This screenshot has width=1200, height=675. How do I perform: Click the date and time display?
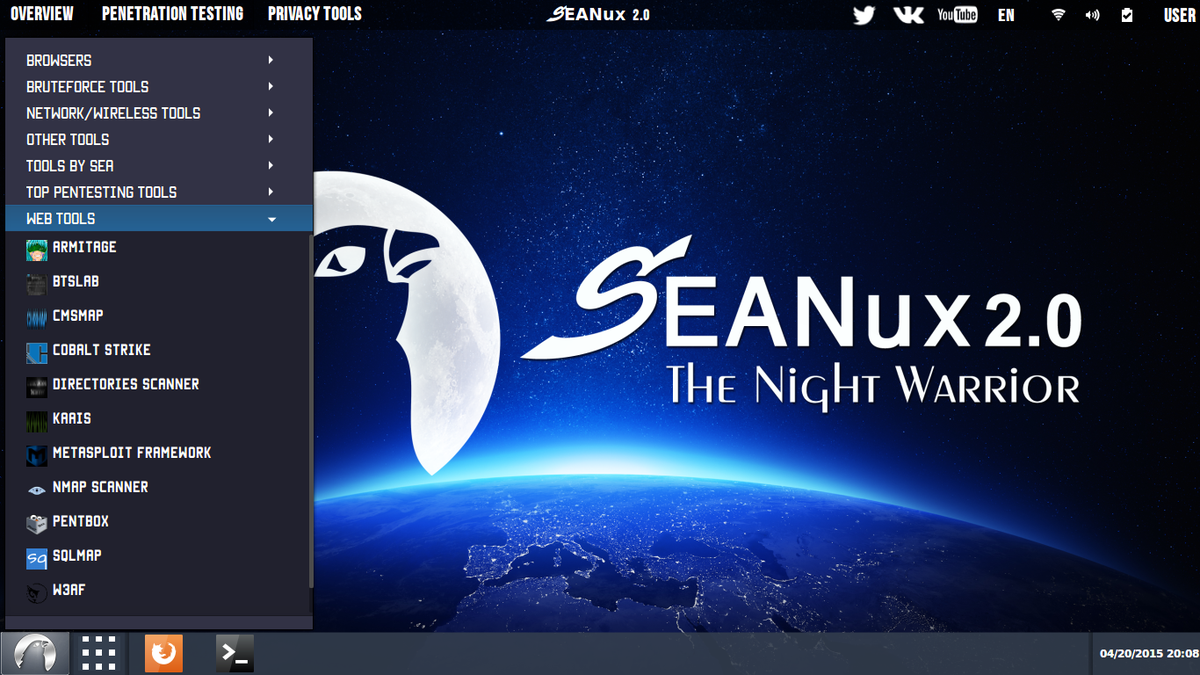coord(1146,652)
